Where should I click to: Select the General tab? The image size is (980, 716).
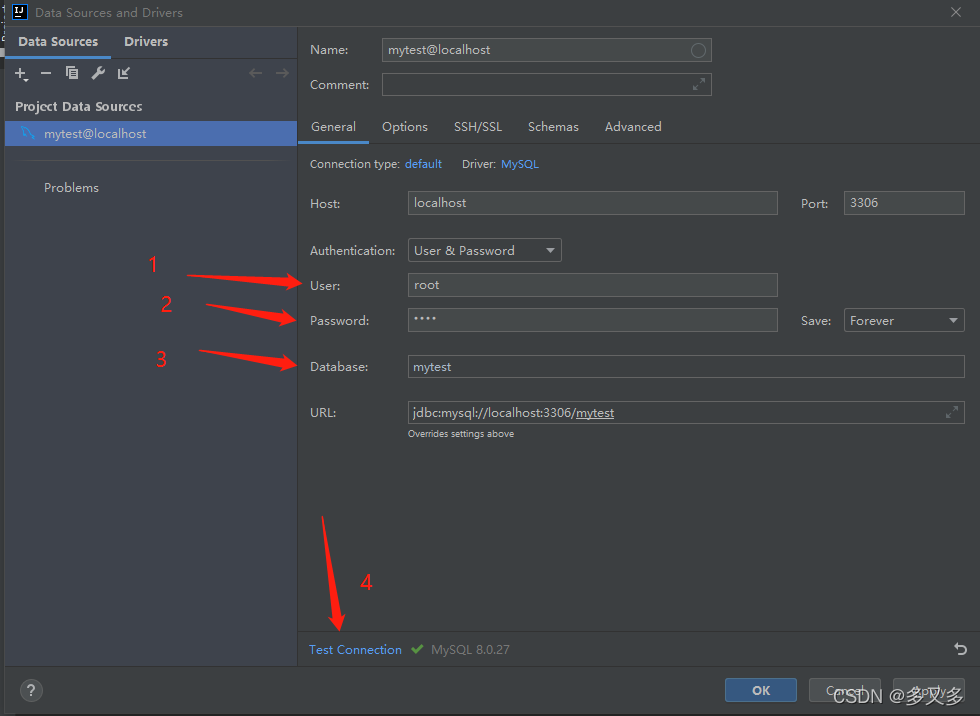(333, 127)
